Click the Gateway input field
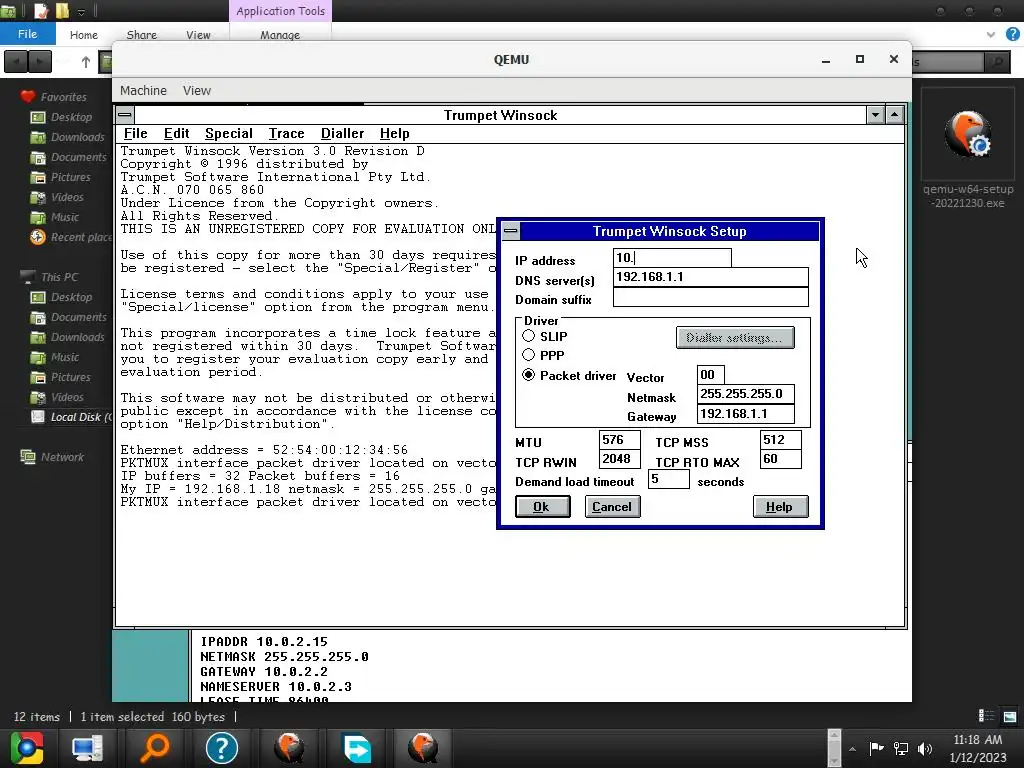Viewport: 1024px width, 768px height. (746, 413)
